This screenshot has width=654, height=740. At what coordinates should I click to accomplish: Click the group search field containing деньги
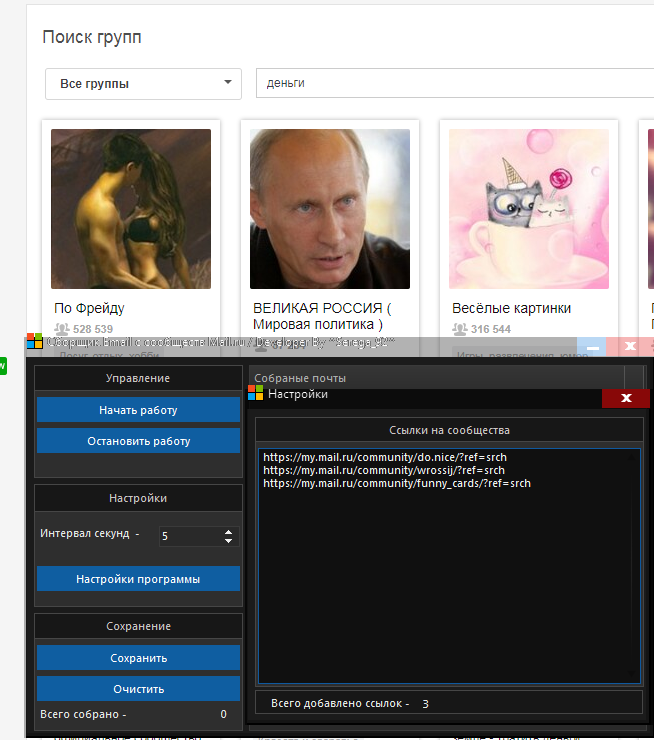coord(455,83)
